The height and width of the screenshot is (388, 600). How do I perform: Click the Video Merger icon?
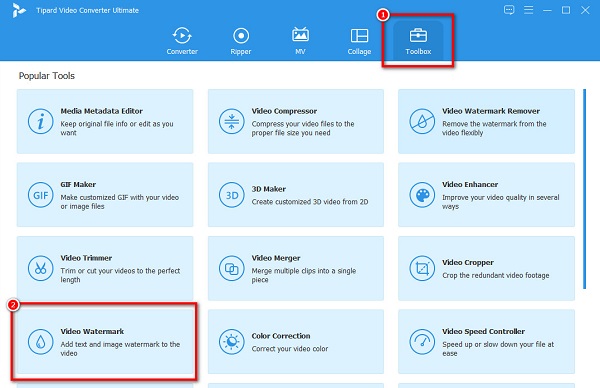click(x=232, y=268)
